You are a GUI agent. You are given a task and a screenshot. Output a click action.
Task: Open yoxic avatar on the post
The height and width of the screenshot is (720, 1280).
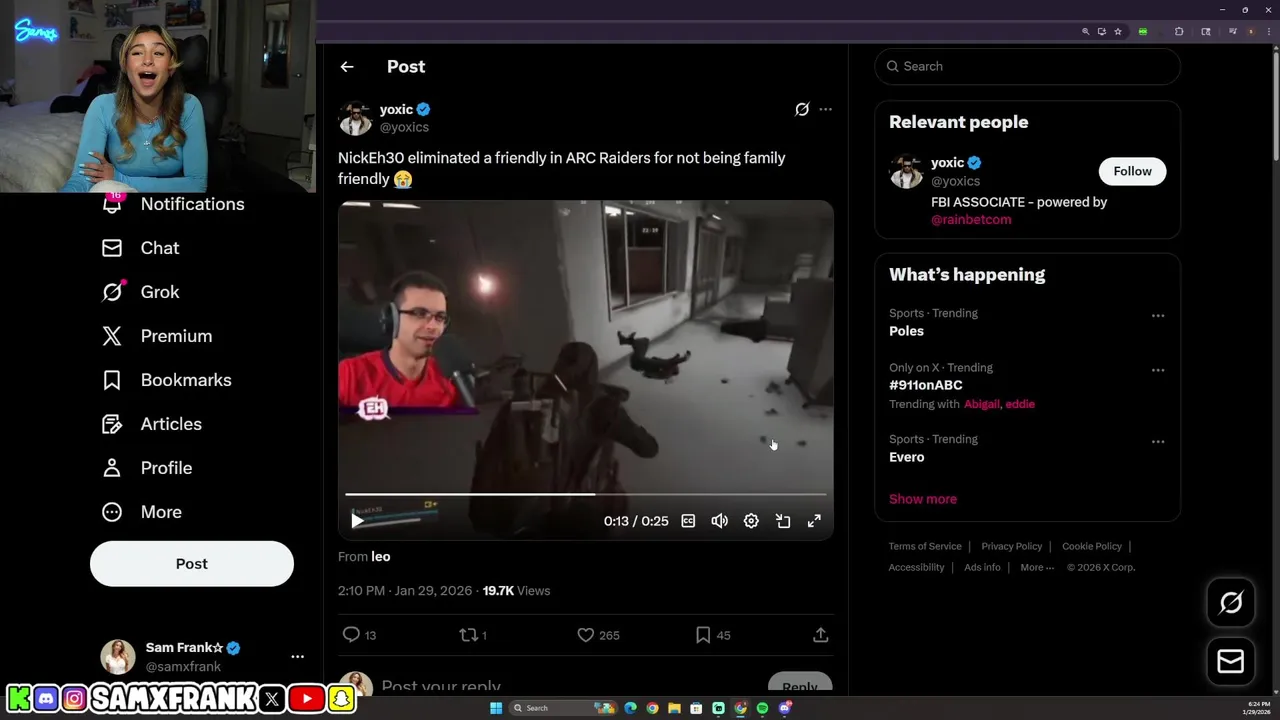(355, 118)
